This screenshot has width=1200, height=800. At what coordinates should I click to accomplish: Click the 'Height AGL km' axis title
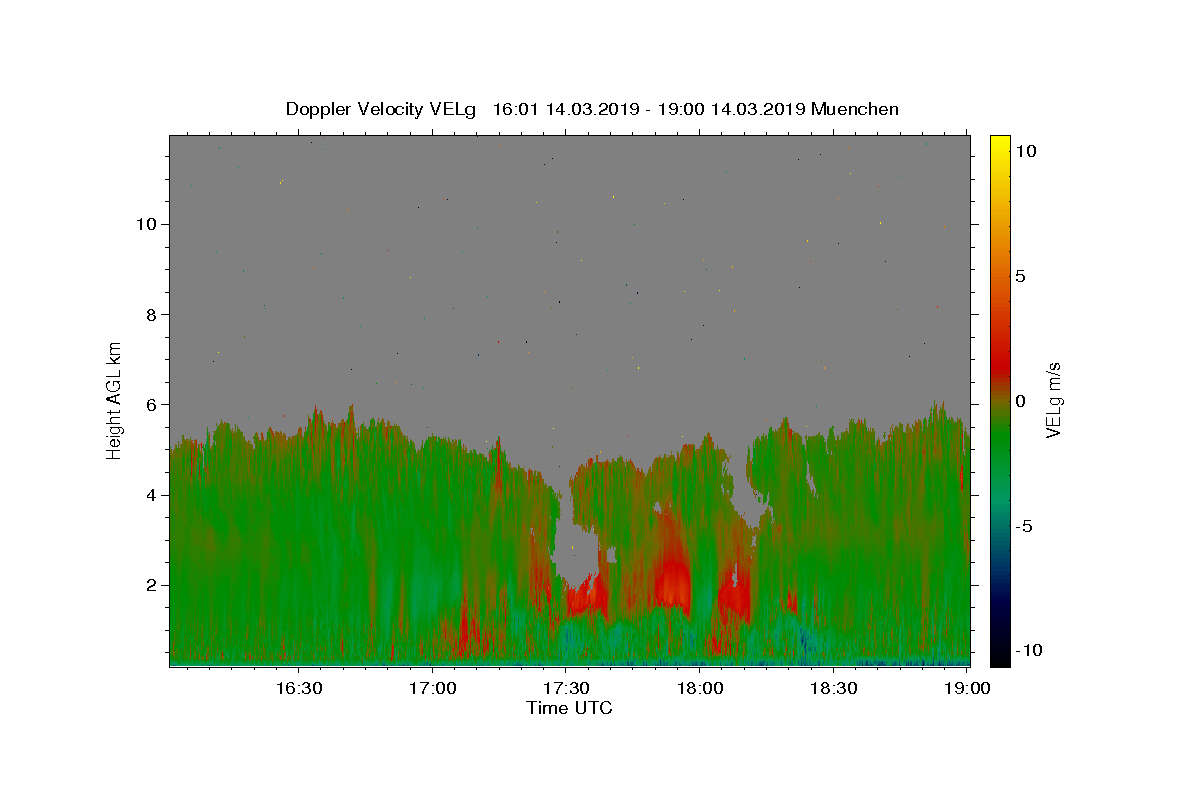click(x=115, y=399)
